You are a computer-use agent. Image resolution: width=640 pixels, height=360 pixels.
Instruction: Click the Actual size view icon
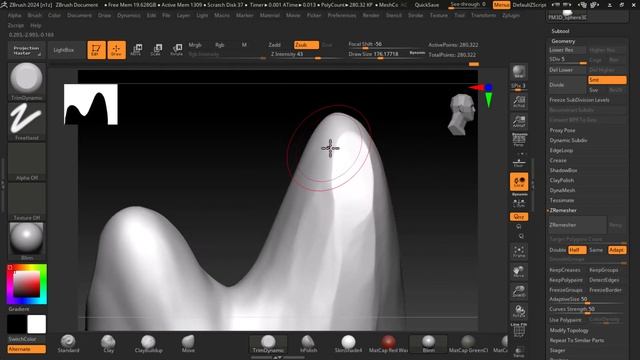pos(519,101)
